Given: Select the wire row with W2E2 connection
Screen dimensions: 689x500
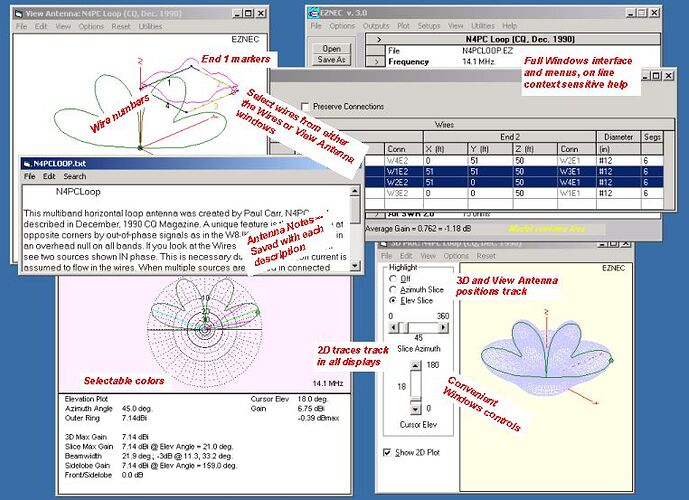Looking at the screenshot, I should tap(515, 182).
